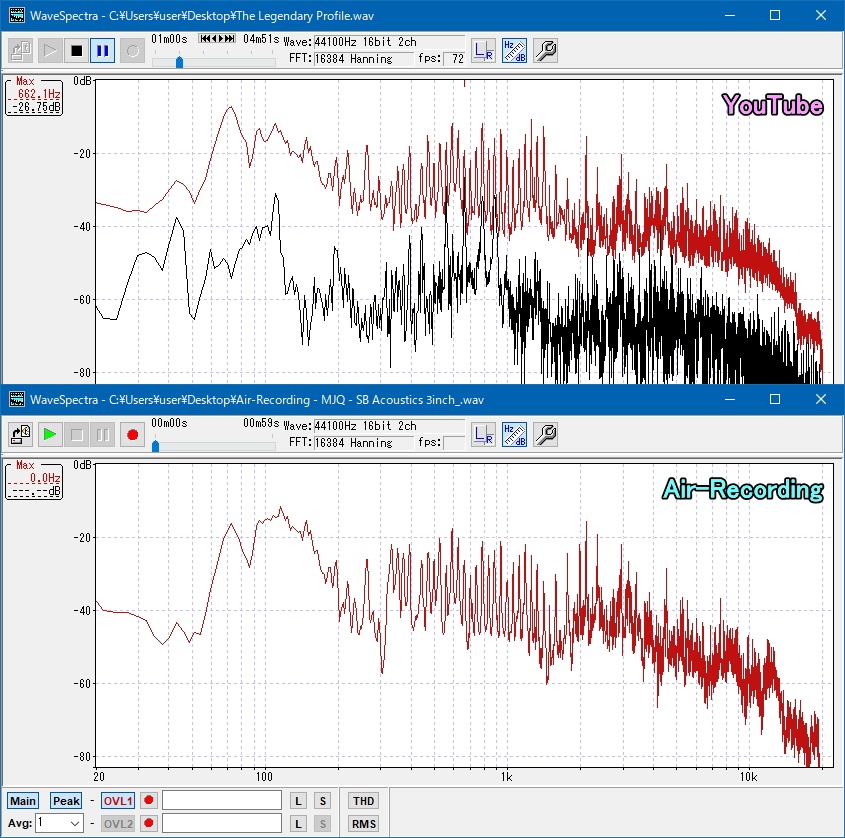The image size is (845, 838).
Task: Click the playback position slider thumb near 01m00s
Action: (179, 62)
